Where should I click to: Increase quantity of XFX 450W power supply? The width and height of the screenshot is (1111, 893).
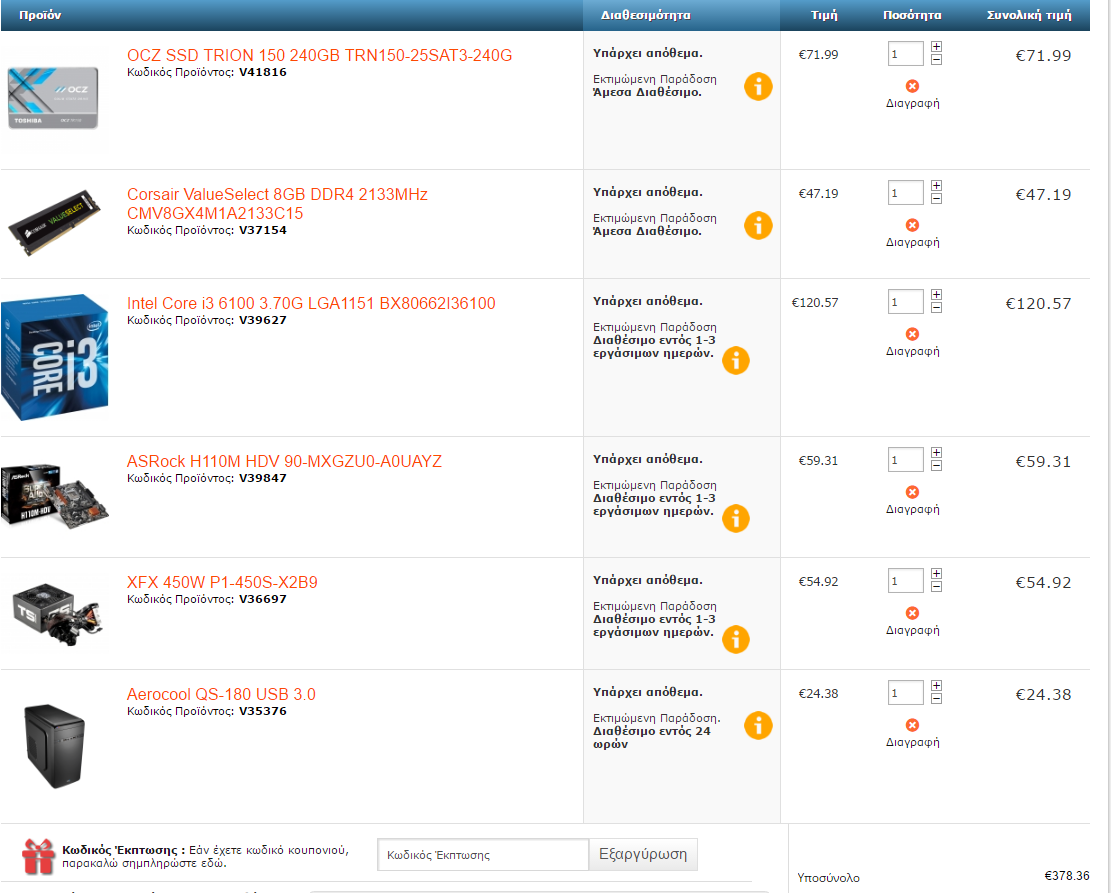tap(936, 573)
